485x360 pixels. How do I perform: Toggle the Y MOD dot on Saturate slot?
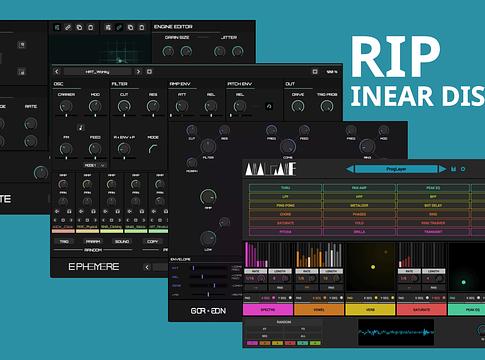click(x=444, y=298)
